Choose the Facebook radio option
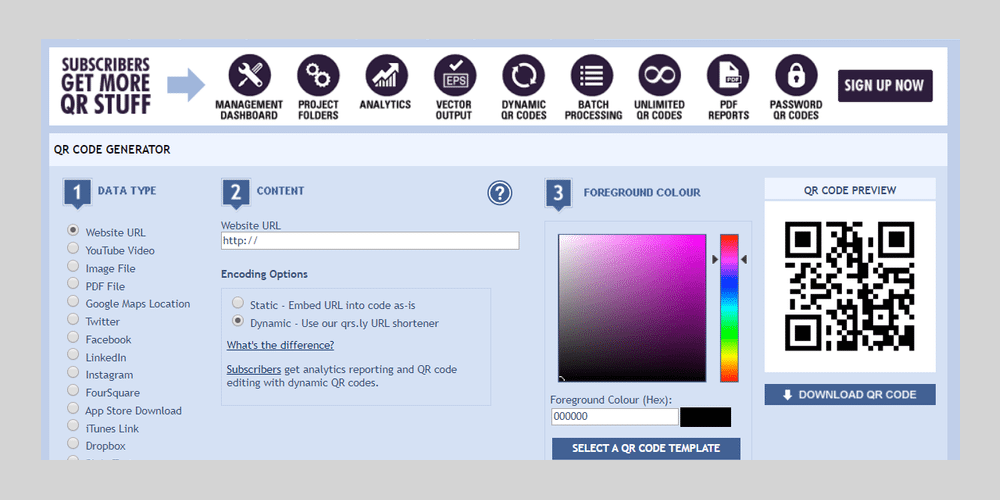The width and height of the screenshot is (1000, 500). click(x=73, y=337)
